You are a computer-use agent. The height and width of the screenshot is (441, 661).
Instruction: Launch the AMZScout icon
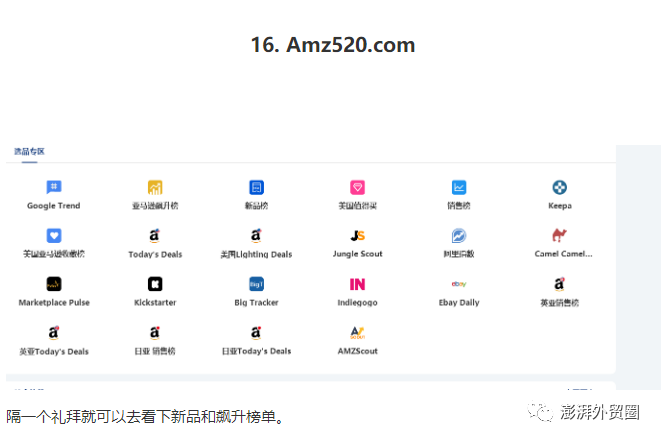tap(357, 333)
